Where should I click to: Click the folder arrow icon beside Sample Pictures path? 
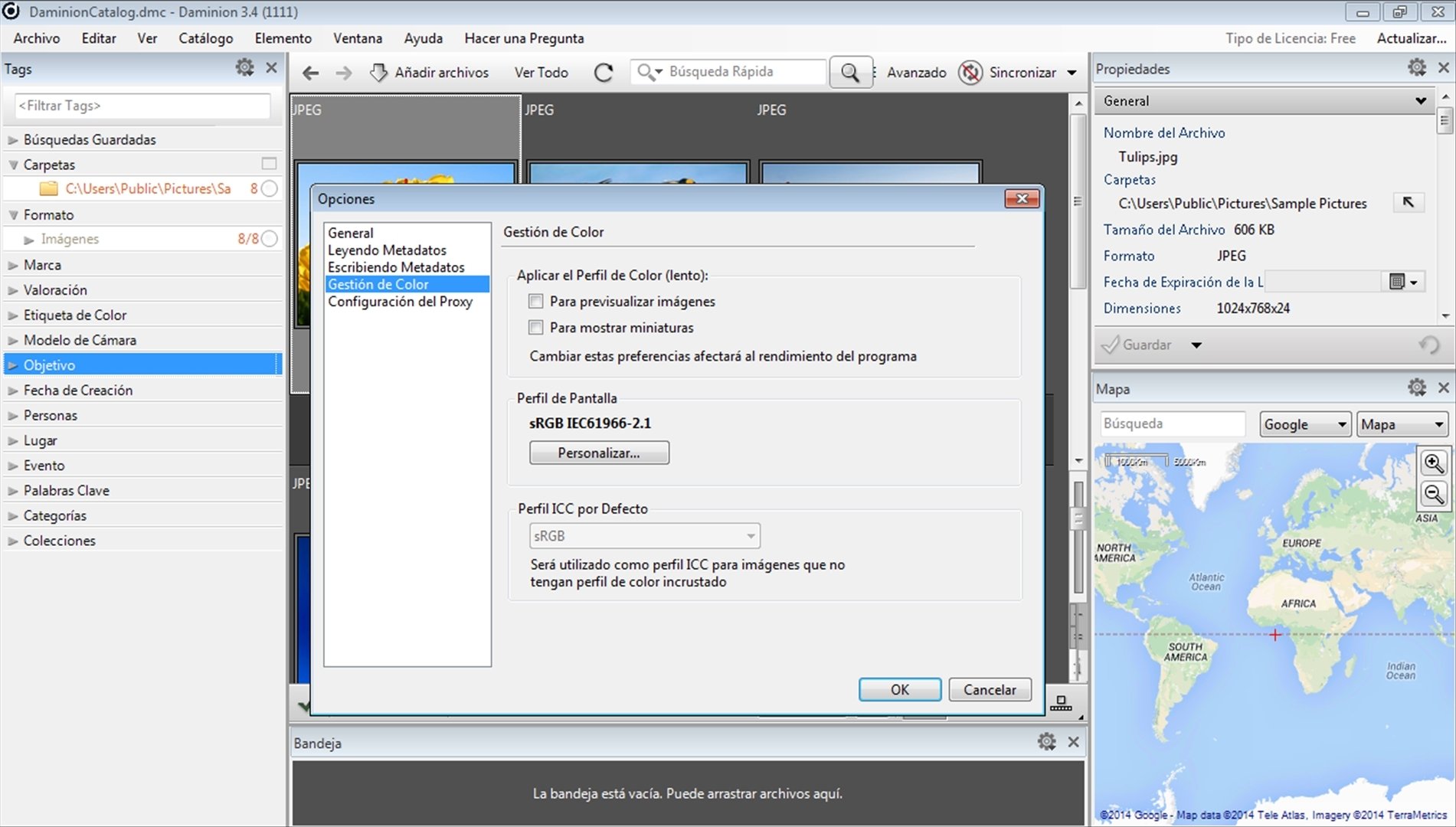tap(1408, 202)
